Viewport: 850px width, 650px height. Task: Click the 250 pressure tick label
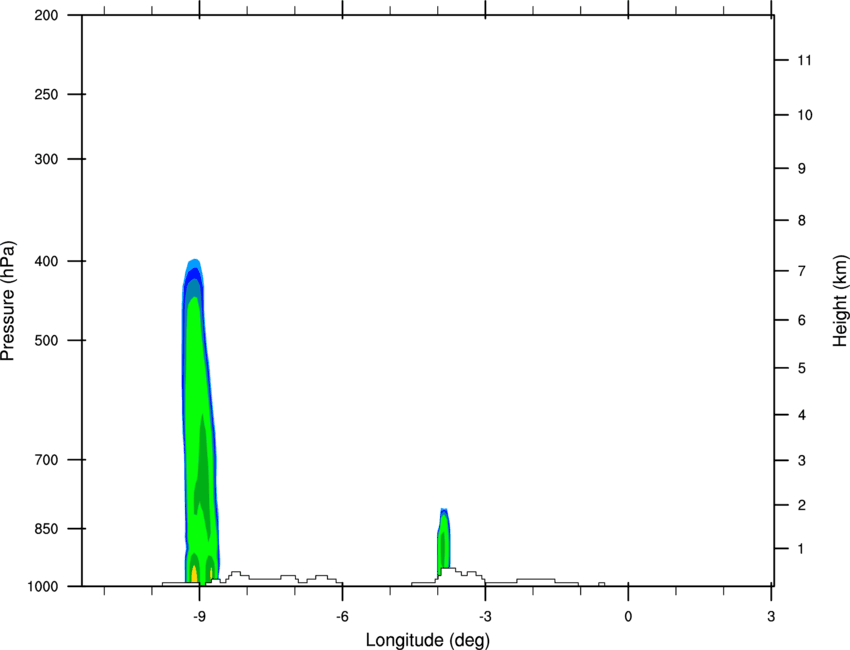[x=46, y=94]
